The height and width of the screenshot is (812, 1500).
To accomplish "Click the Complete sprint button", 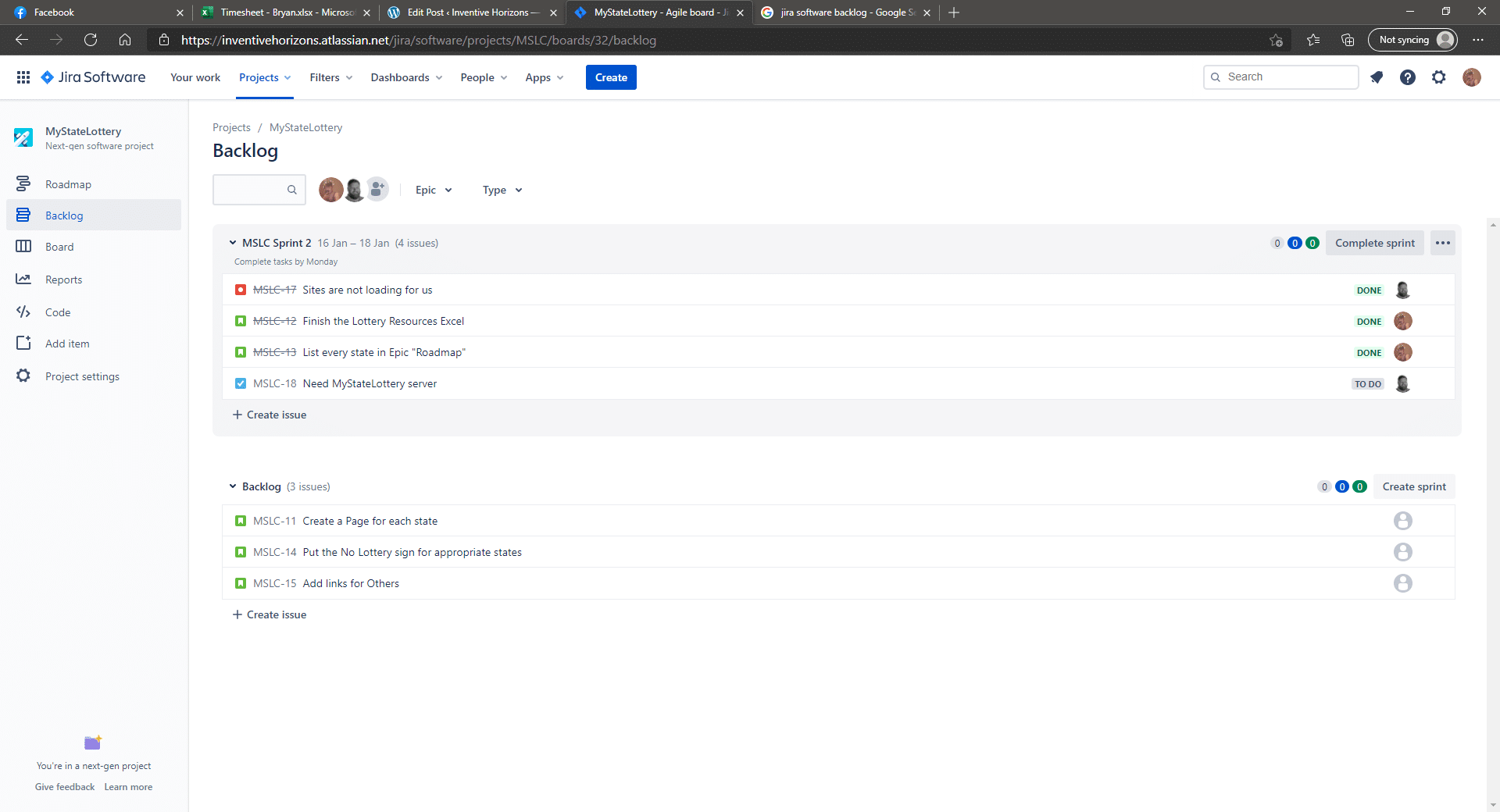I will coord(1374,243).
